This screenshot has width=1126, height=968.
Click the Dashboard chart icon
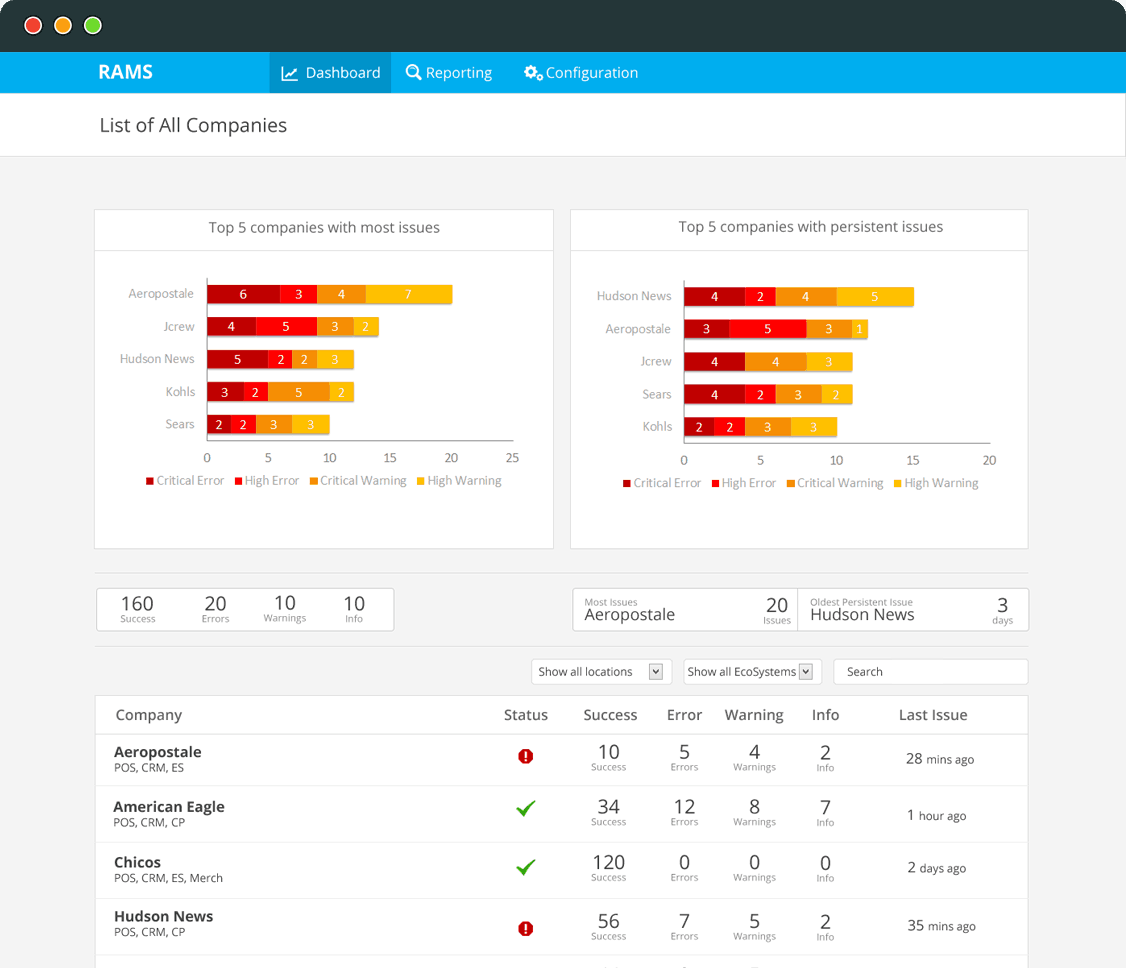click(x=289, y=73)
